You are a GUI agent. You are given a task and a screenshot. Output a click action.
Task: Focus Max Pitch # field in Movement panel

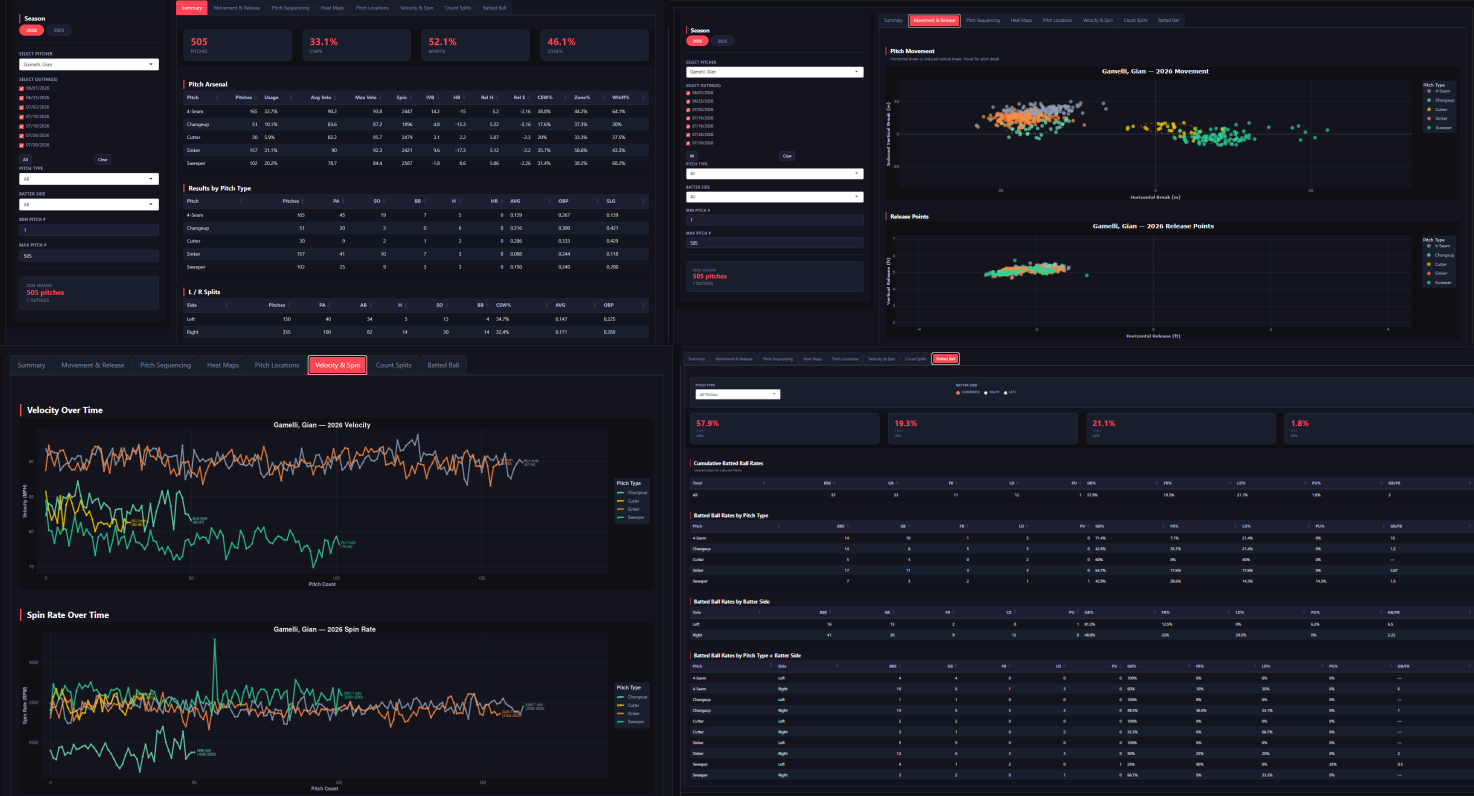click(775, 243)
